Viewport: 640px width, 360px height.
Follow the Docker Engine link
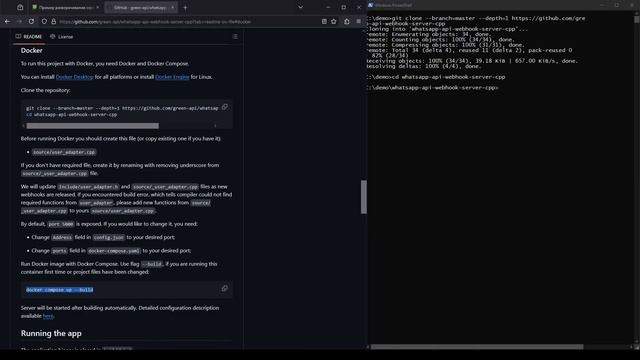(172, 77)
